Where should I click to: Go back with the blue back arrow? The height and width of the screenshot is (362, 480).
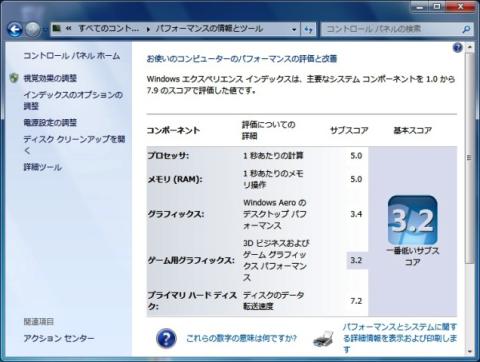point(15,30)
